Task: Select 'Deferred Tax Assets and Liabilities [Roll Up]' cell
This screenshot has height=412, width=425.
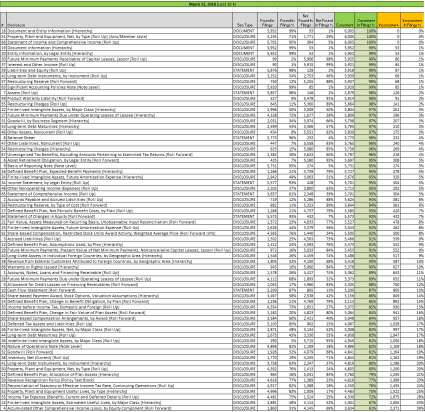Action: tap(119, 324)
